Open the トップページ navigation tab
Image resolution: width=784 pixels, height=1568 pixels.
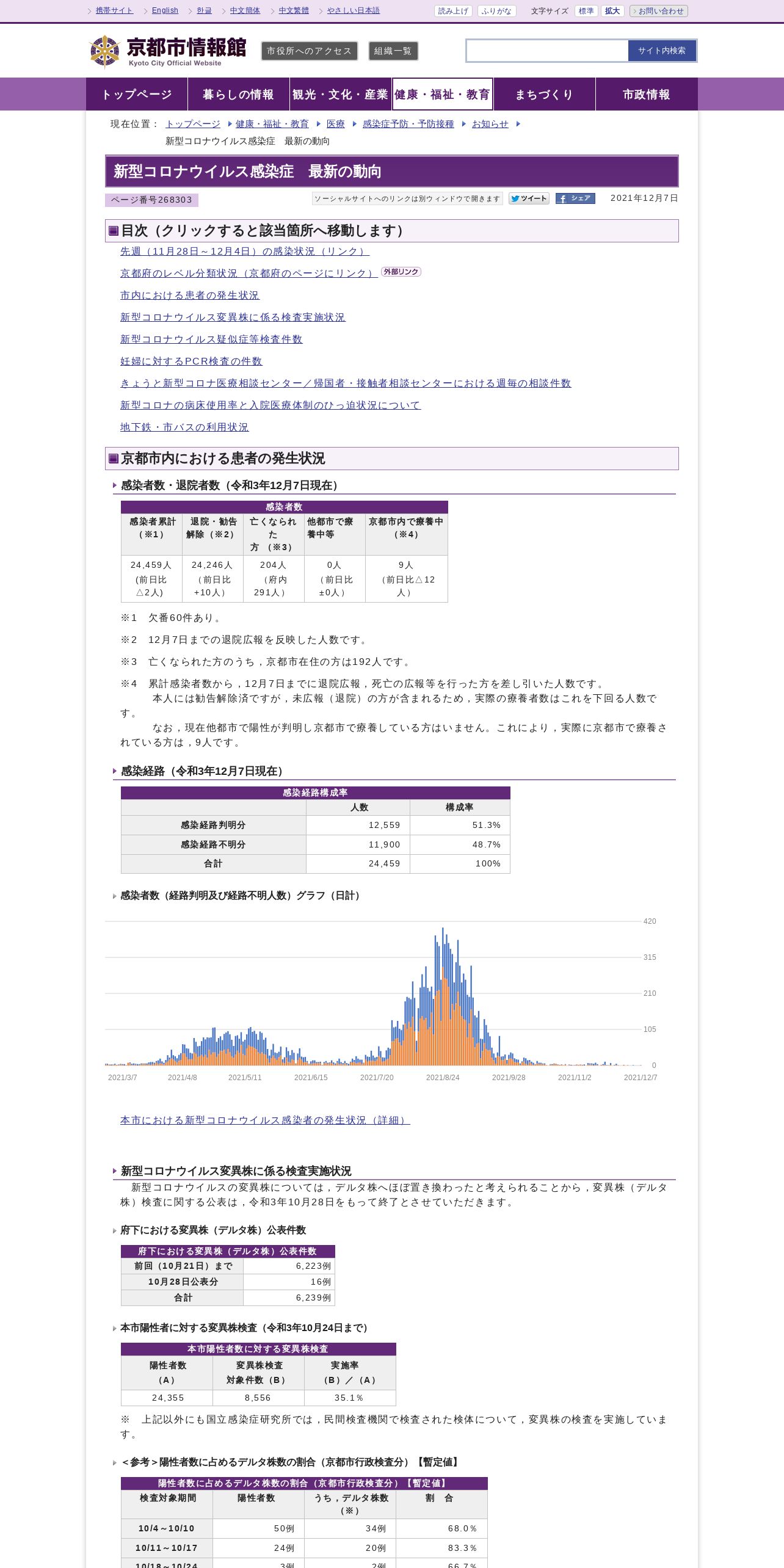(137, 94)
